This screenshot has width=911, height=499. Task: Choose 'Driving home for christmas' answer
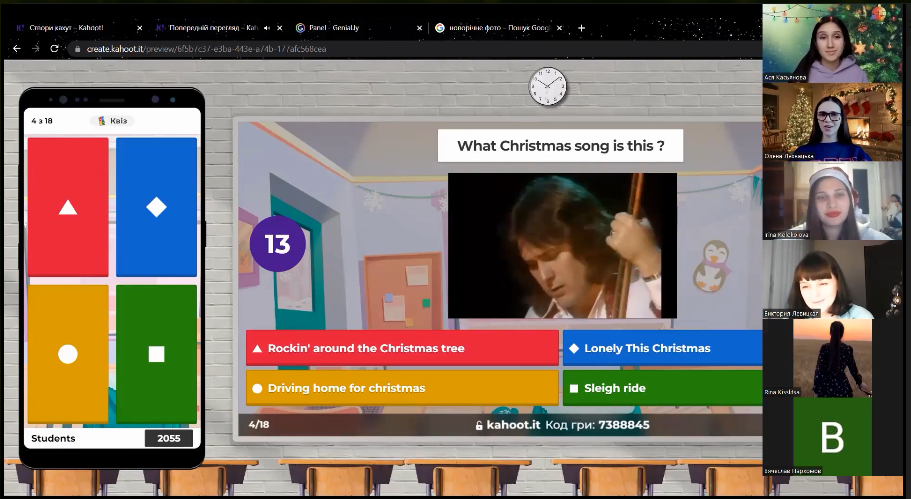(x=402, y=388)
